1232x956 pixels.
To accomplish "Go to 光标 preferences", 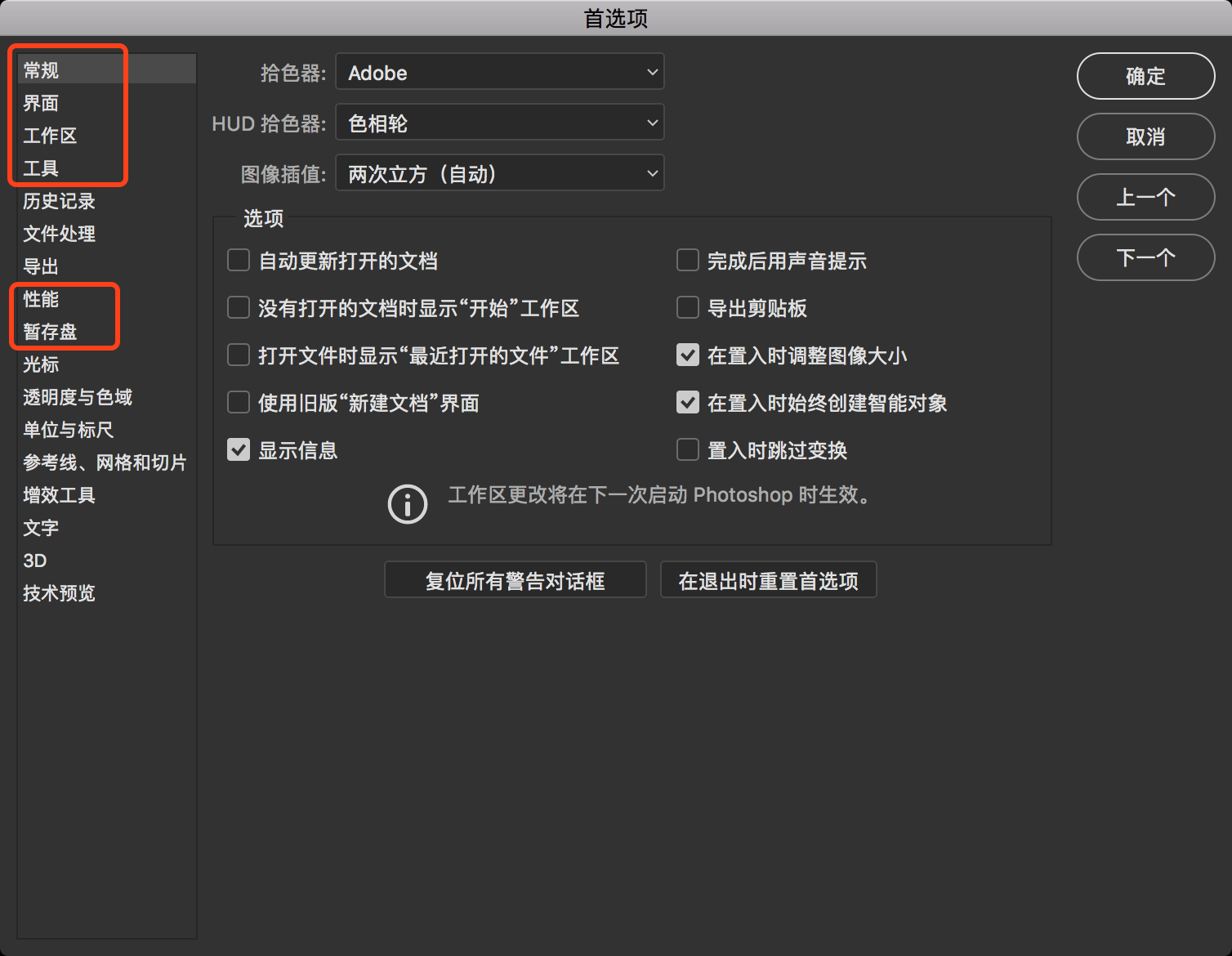I will (107, 364).
